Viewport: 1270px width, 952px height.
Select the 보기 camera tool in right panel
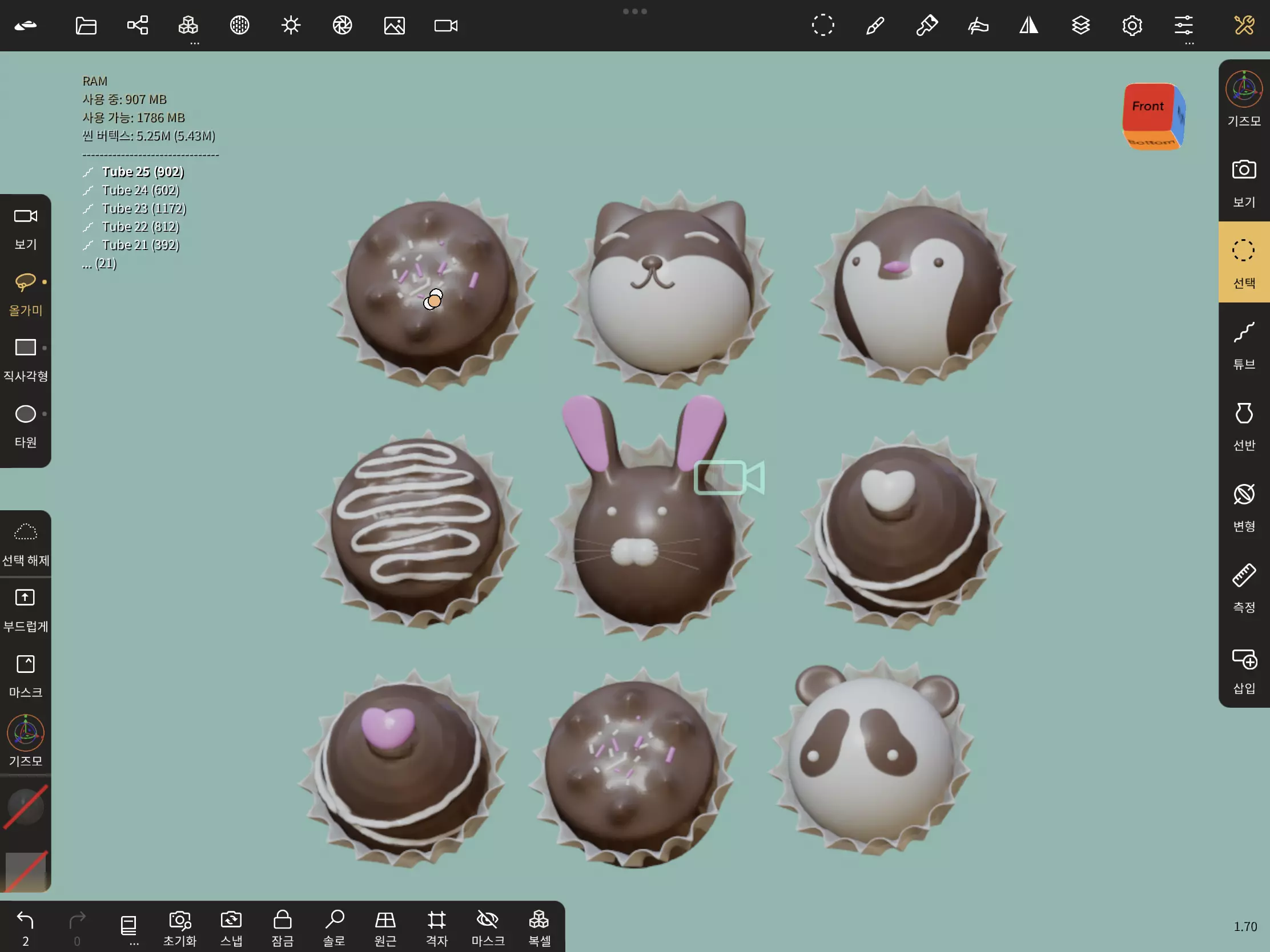tap(1244, 183)
